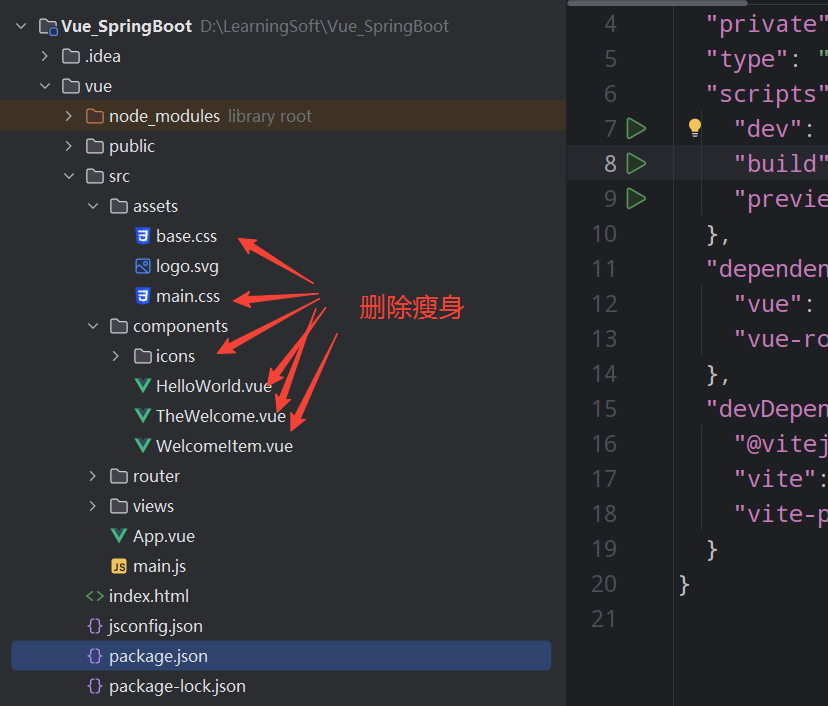828x706 pixels.
Task: Open the yellow intention bulb on line 7
Action: [x=694, y=128]
